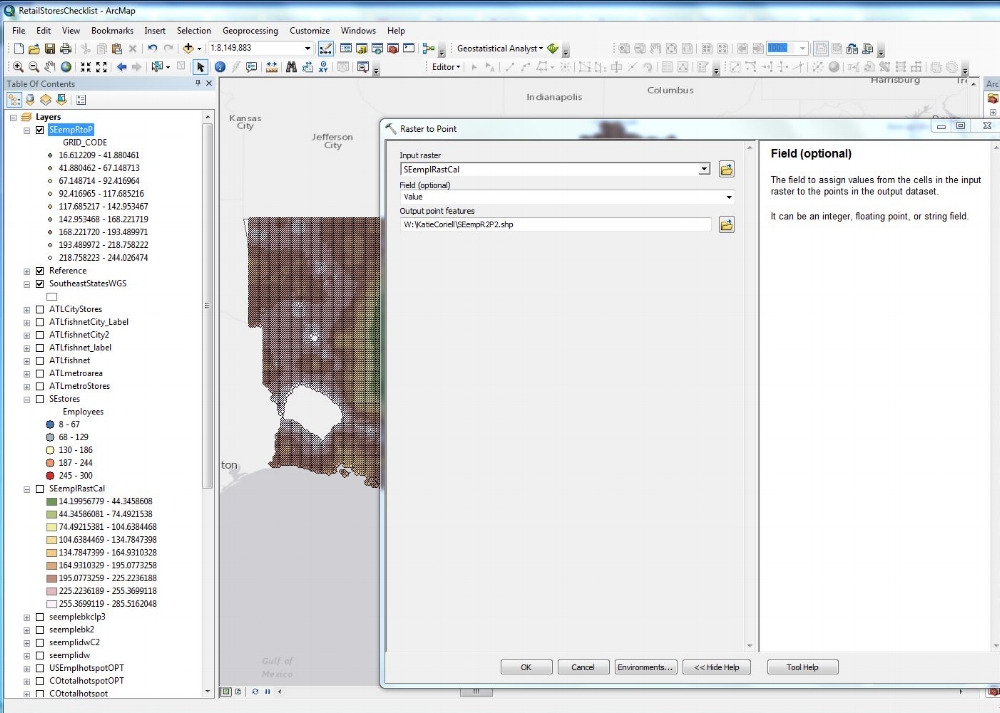Toggle the SoutheastStatesWGS layer checkbox
1000x713 pixels.
tap(40, 284)
